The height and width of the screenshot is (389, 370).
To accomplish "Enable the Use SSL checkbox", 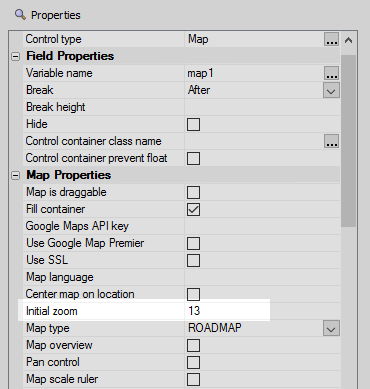I will click(x=194, y=260).
